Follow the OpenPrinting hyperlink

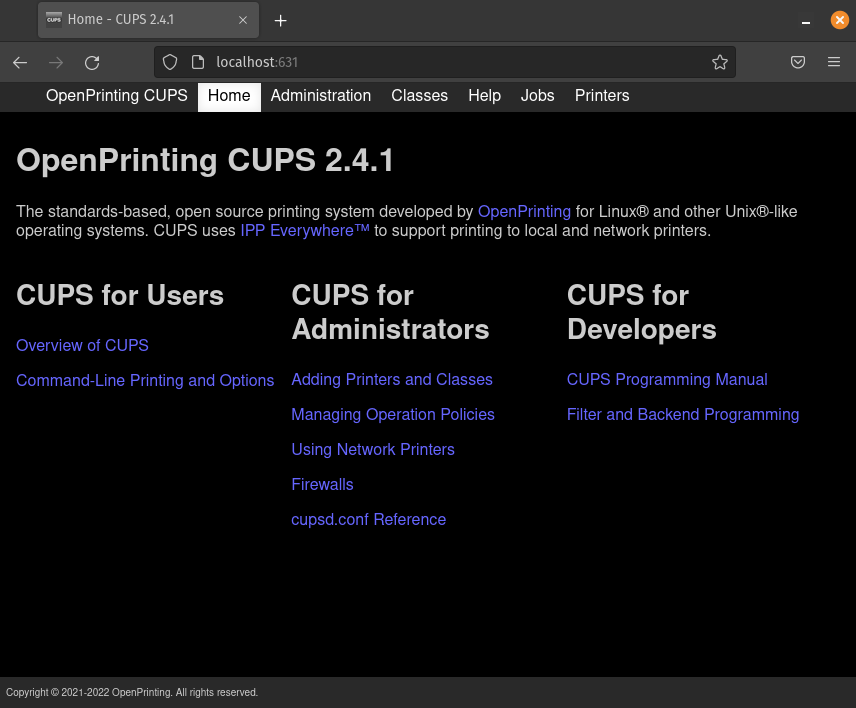(x=524, y=211)
